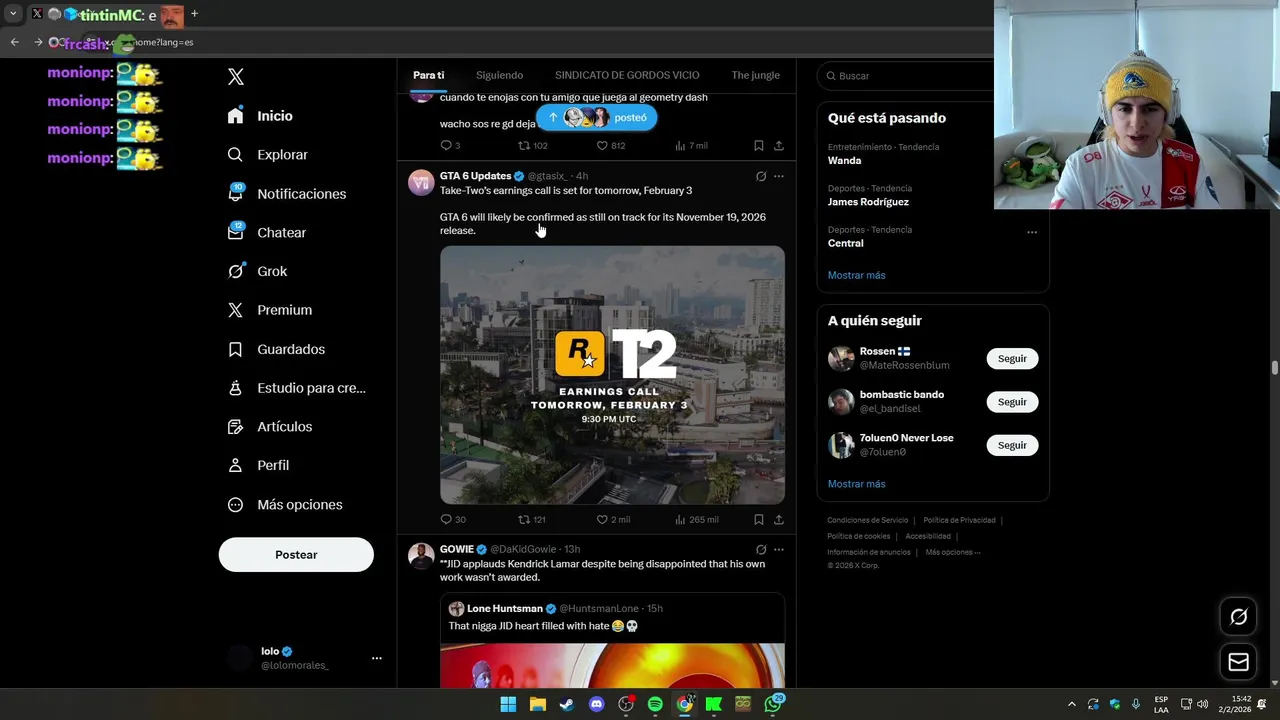Screen dimensions: 1280x720
Task: Click the Buscar search field
Action: click(x=932, y=76)
